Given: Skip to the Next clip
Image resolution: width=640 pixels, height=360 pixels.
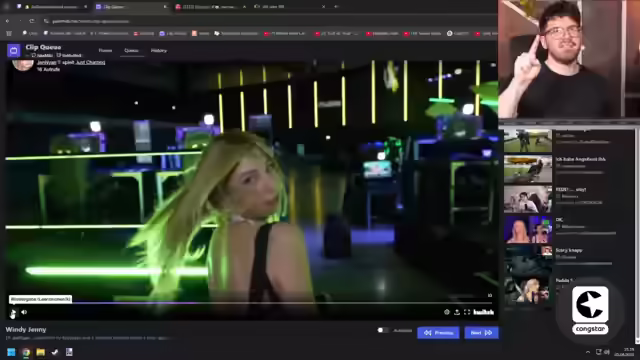Looking at the screenshot, I should (x=481, y=333).
